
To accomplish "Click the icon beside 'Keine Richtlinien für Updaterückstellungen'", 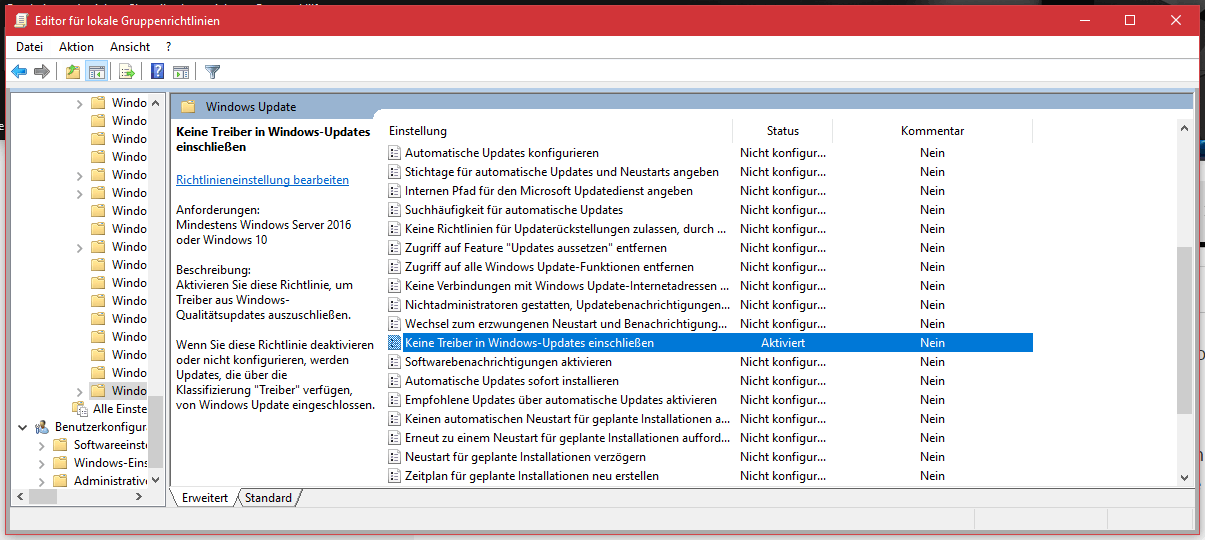I will [394, 229].
